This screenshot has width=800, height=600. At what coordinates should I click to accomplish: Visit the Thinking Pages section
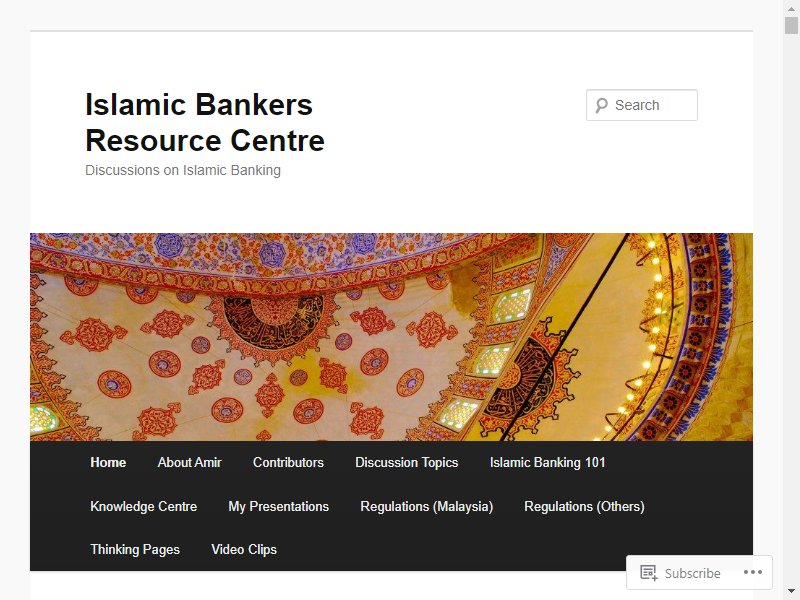[135, 549]
